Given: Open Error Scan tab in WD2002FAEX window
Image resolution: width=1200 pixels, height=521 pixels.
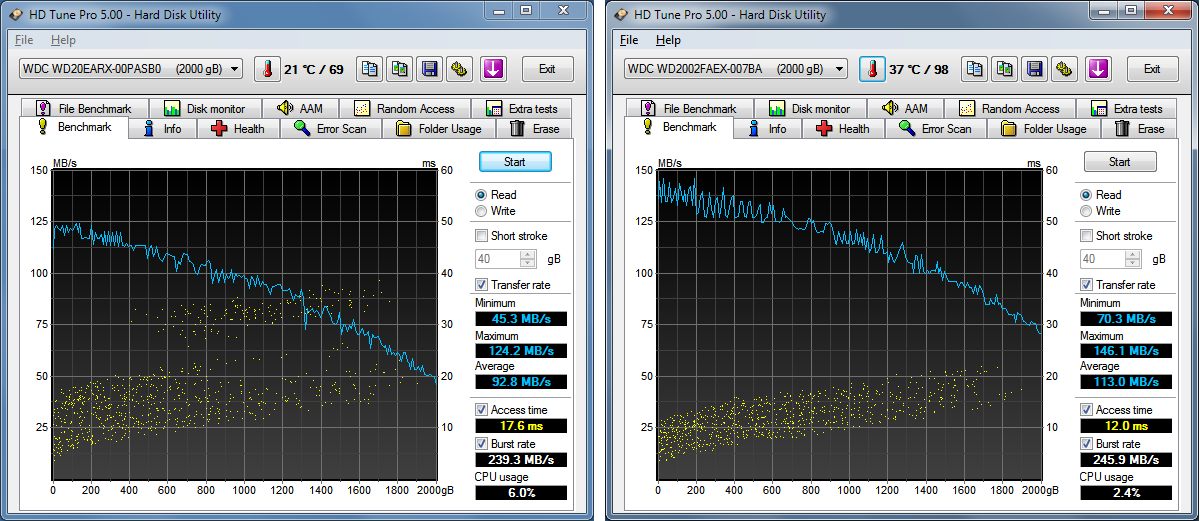Looking at the screenshot, I should pyautogui.click(x=936, y=129).
